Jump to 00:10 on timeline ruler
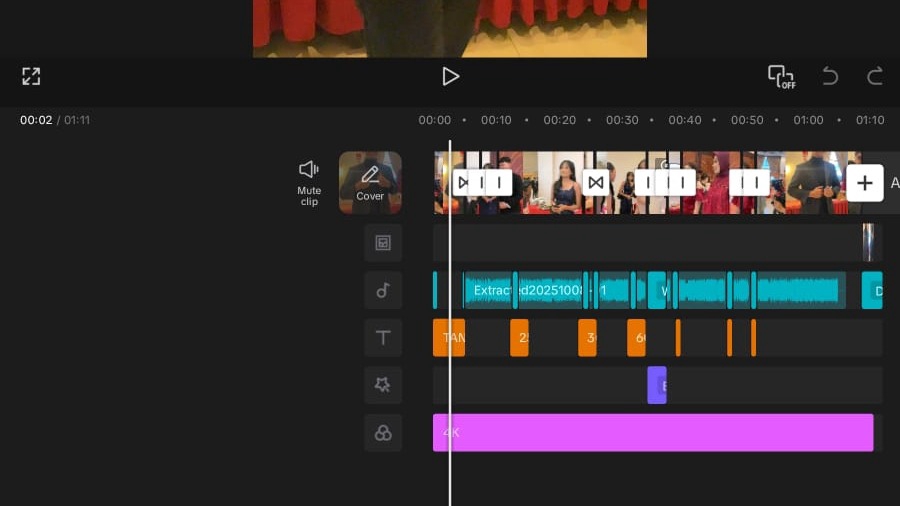The height and width of the screenshot is (506, 900). [x=496, y=120]
